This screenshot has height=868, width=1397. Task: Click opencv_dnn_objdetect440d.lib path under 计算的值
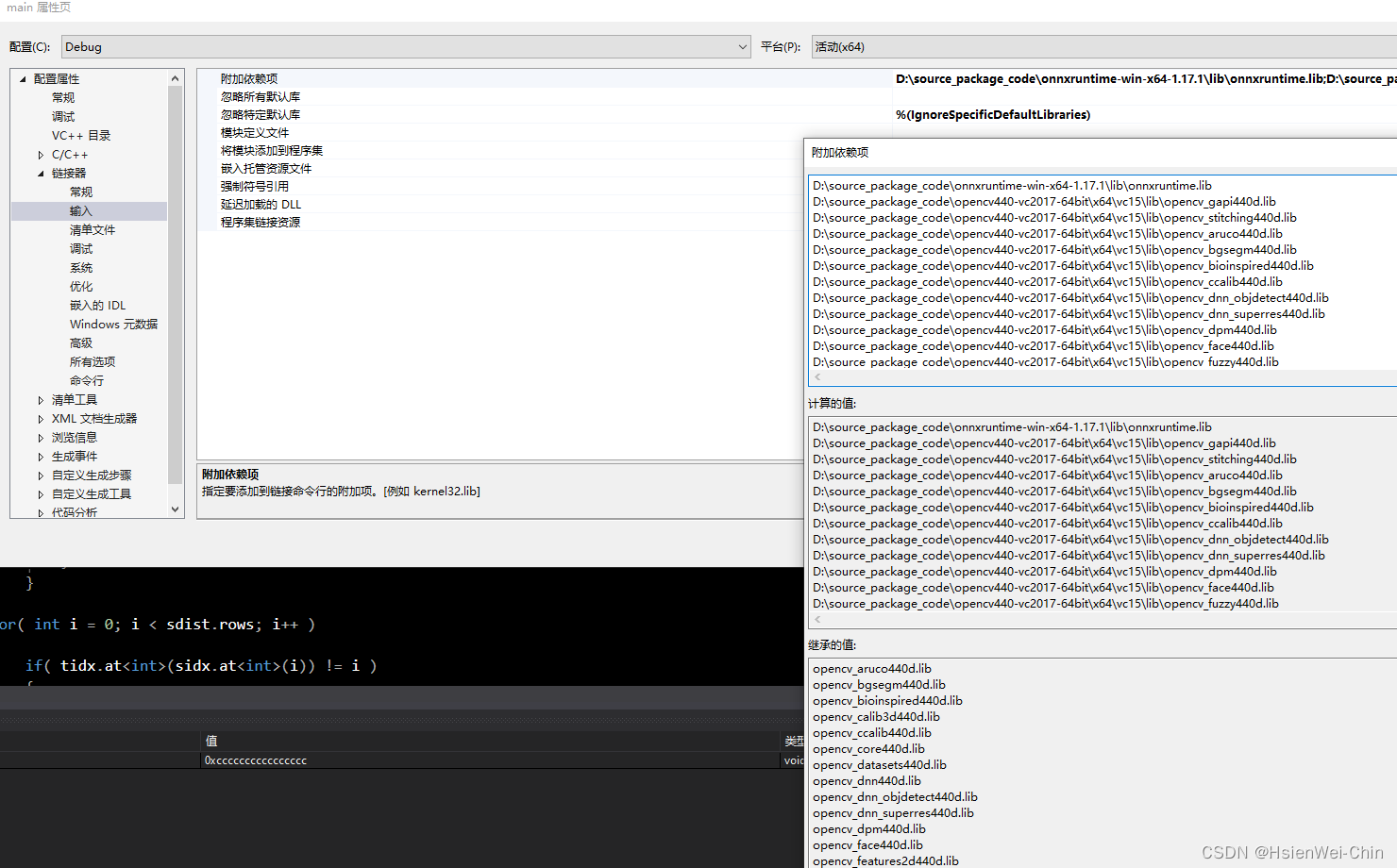coord(1070,540)
